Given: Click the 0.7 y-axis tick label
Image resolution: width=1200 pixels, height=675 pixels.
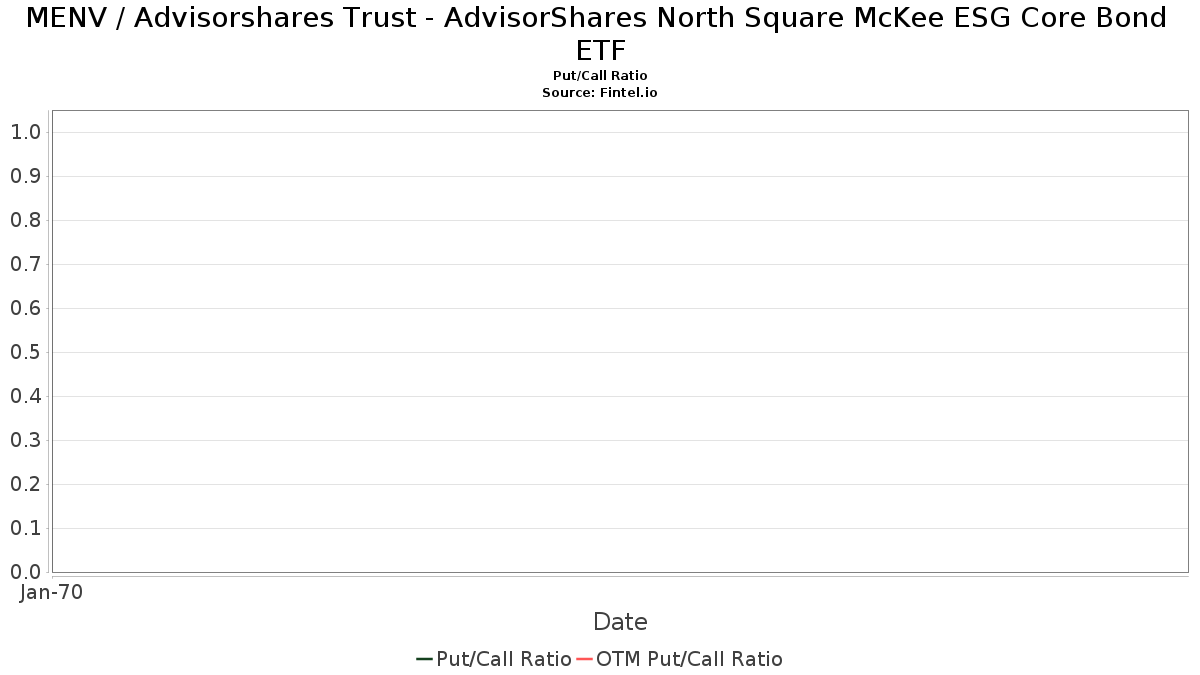Looking at the screenshot, I should point(25,264).
